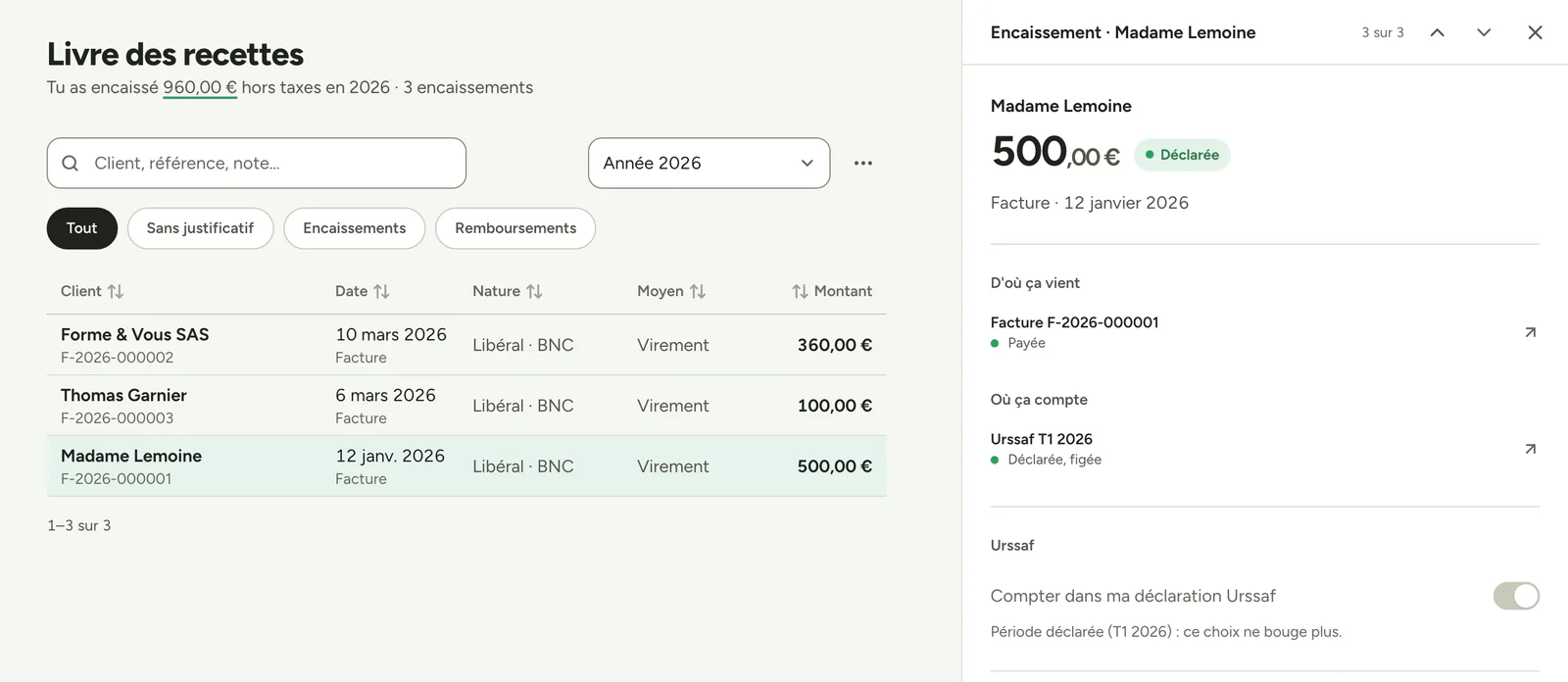Click the Déclarée, figée status text
Image resolution: width=1568 pixels, height=682 pixels.
[1054, 460]
